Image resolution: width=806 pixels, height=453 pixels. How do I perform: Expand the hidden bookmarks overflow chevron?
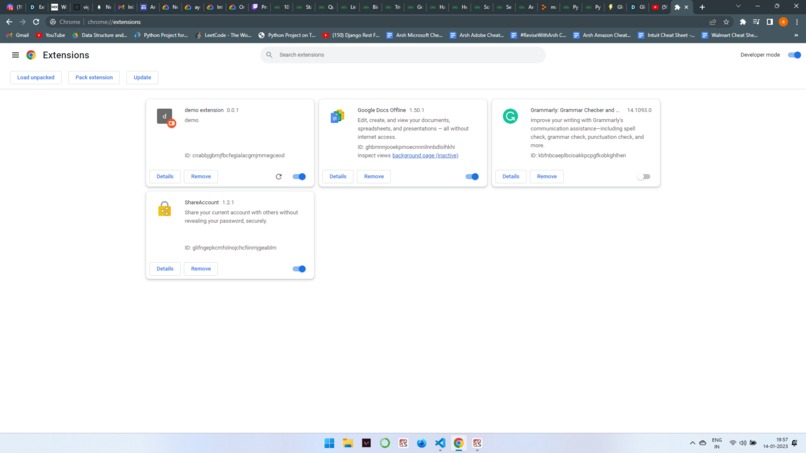[796, 35]
